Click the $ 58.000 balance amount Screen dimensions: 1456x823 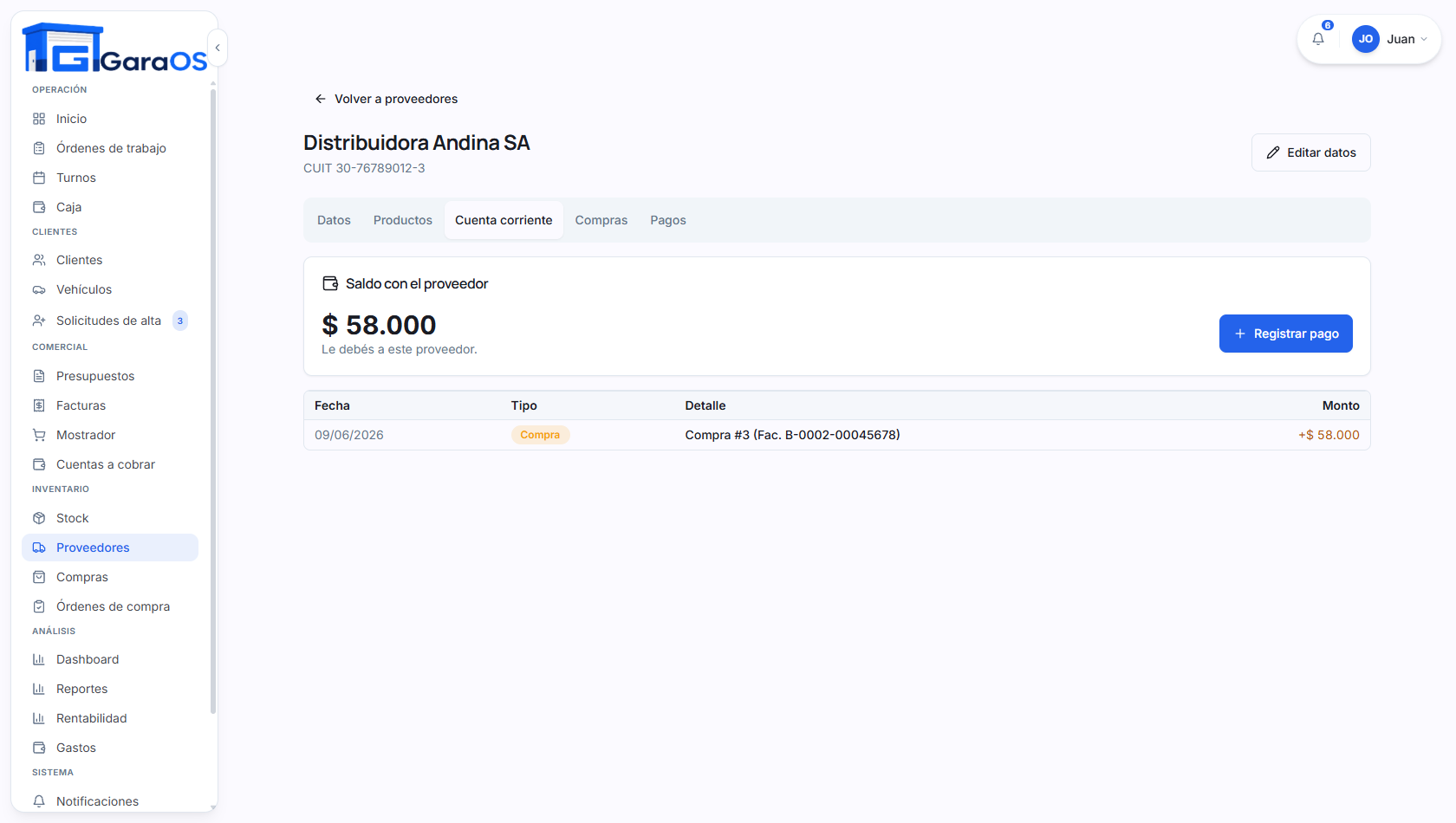[379, 325]
